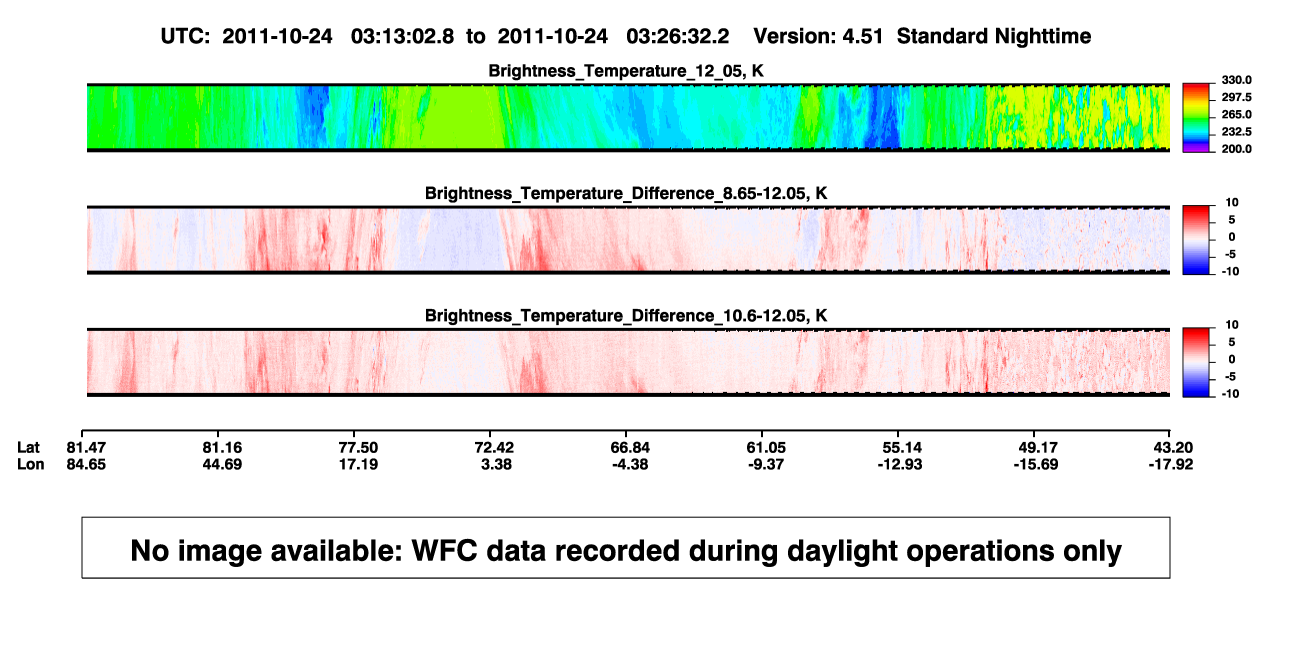Image resolution: width=1300 pixels, height=667 pixels.
Task: Click latitude value 81.16
Action: [x=222, y=447]
